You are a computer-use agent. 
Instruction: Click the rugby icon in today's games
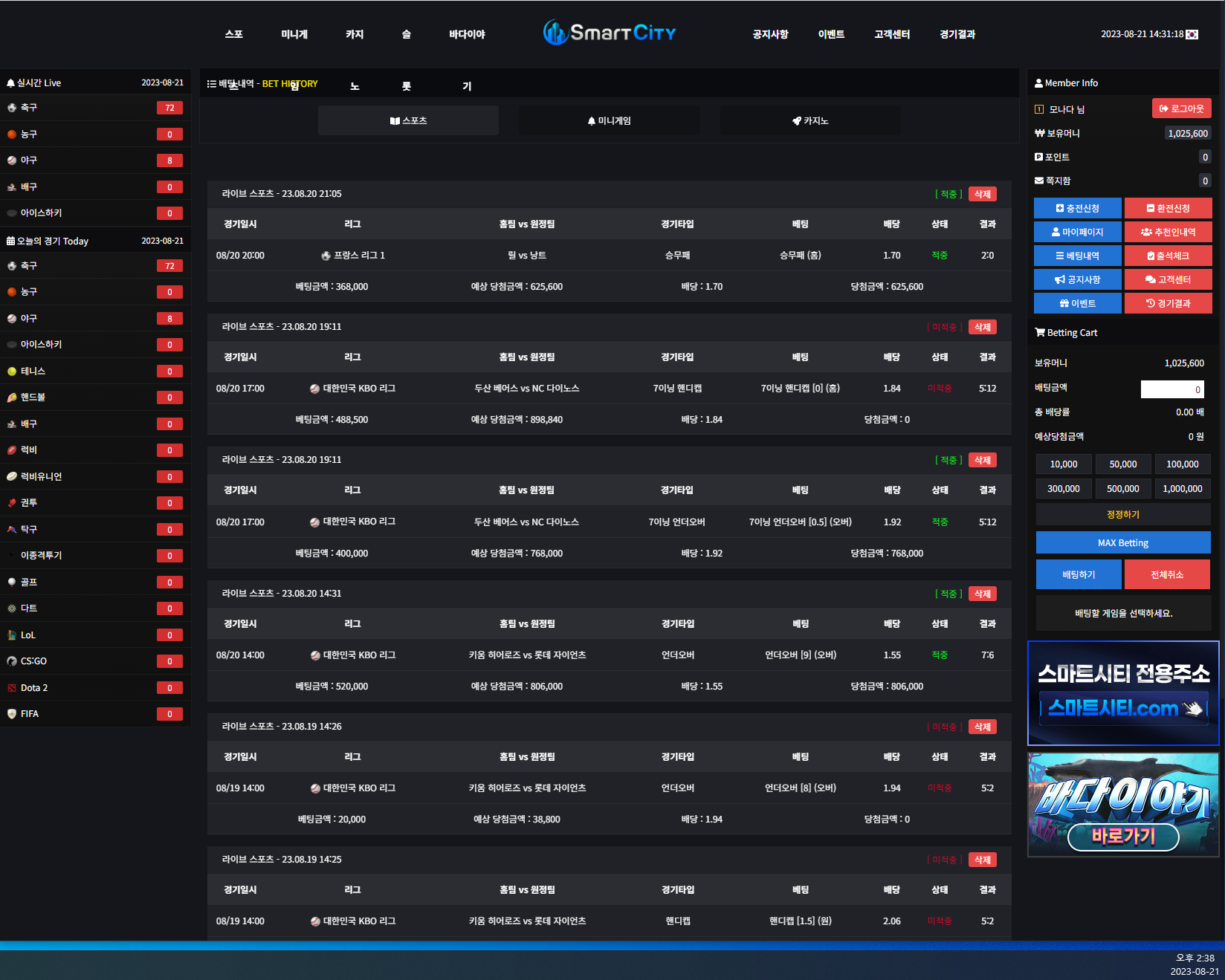point(12,450)
